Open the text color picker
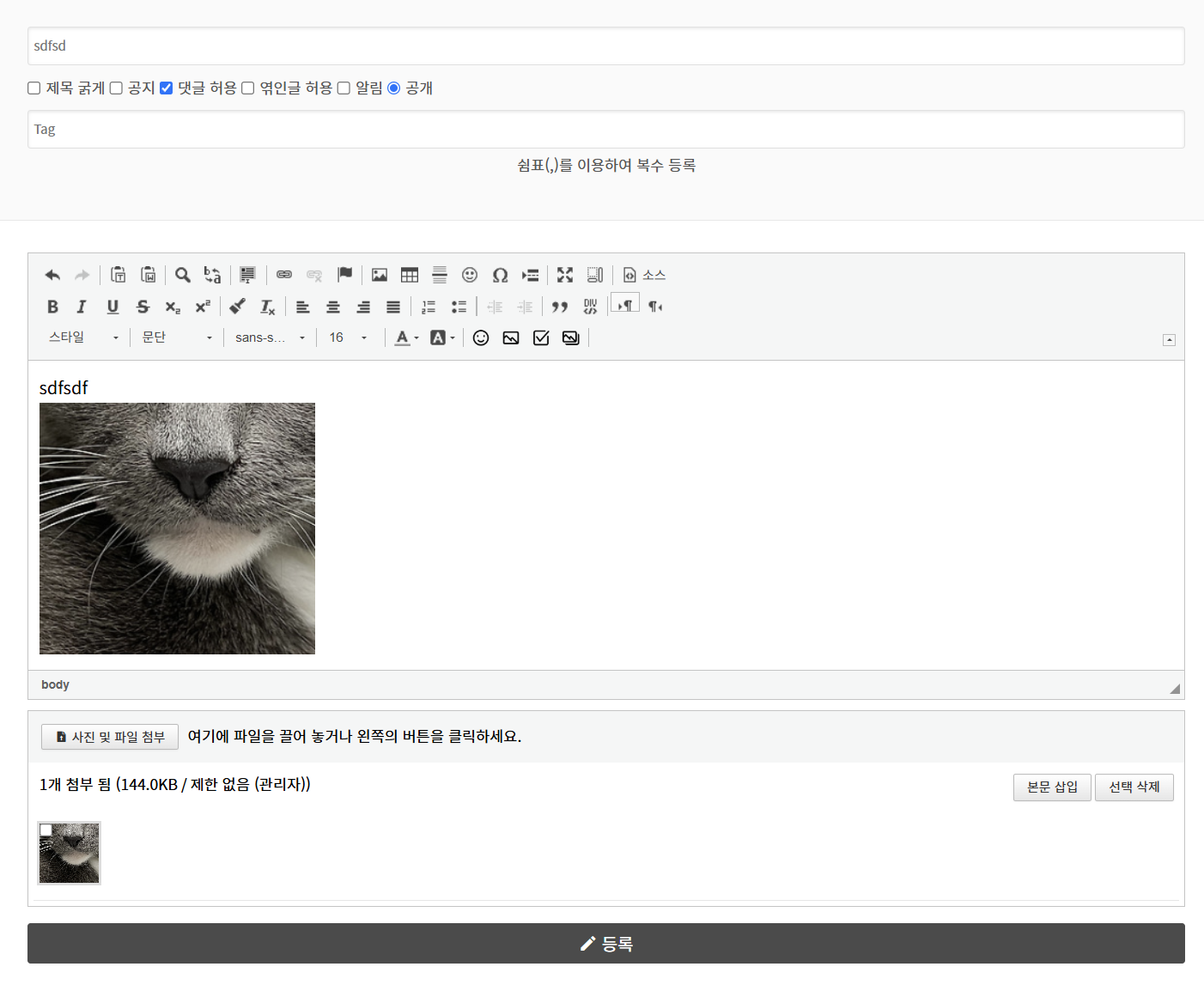The width and height of the screenshot is (1204, 985). (407, 337)
